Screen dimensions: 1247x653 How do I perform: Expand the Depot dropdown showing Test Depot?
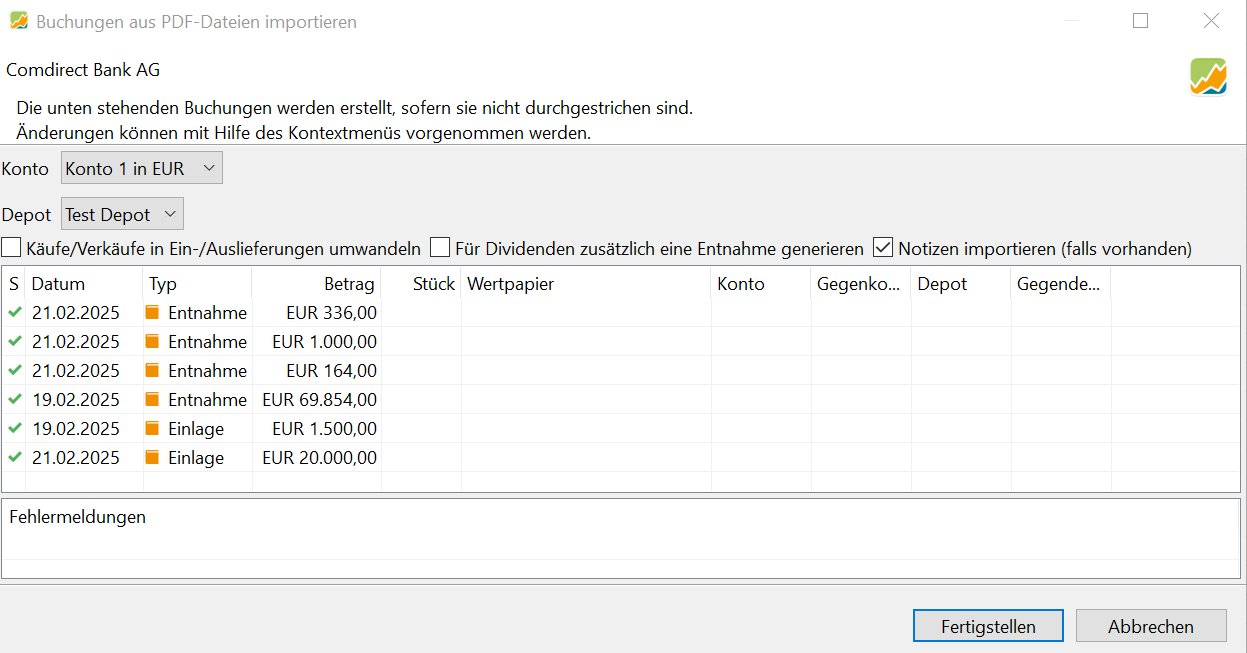pos(122,214)
